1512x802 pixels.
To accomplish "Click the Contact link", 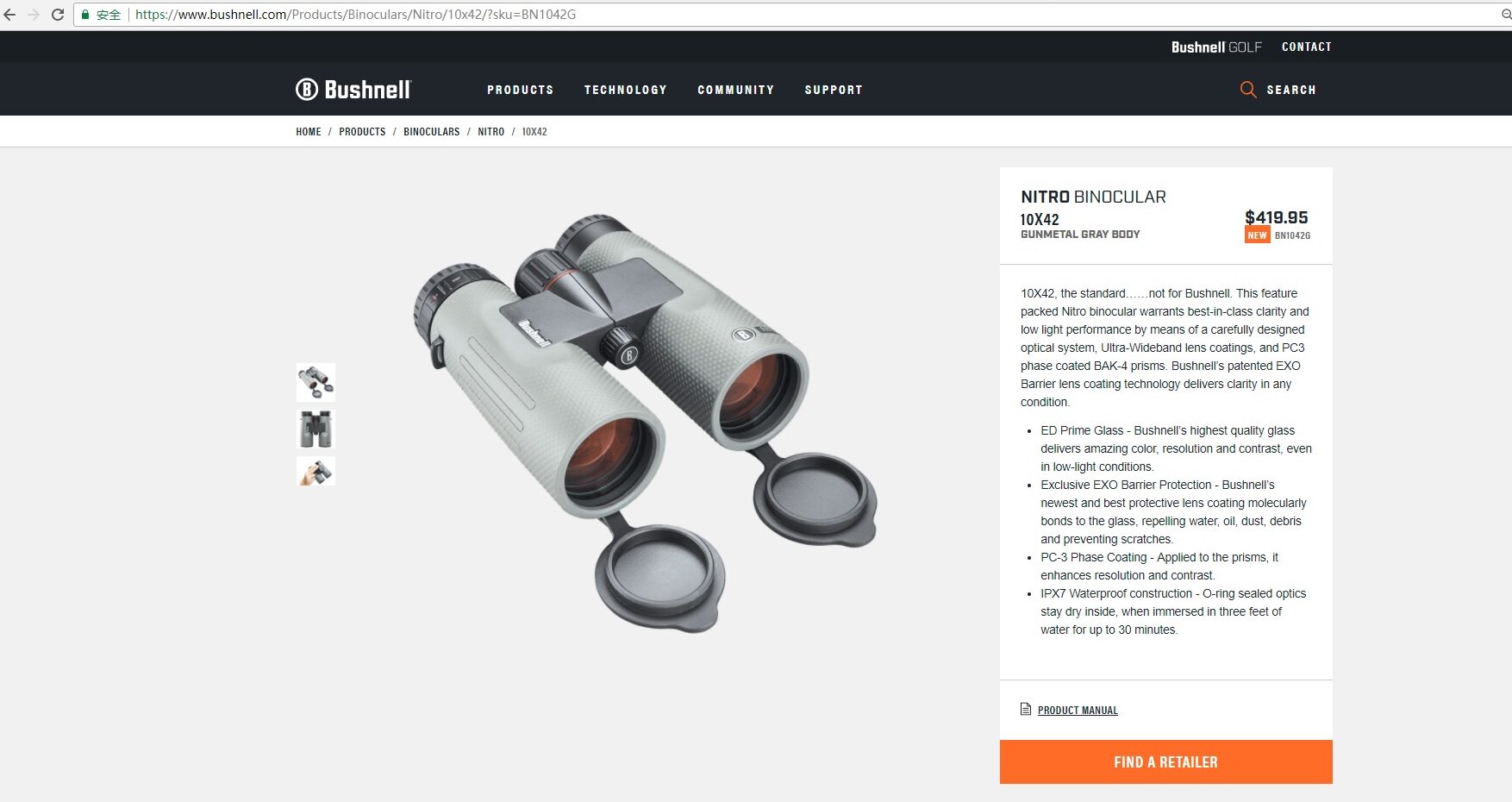I will click(x=1306, y=47).
